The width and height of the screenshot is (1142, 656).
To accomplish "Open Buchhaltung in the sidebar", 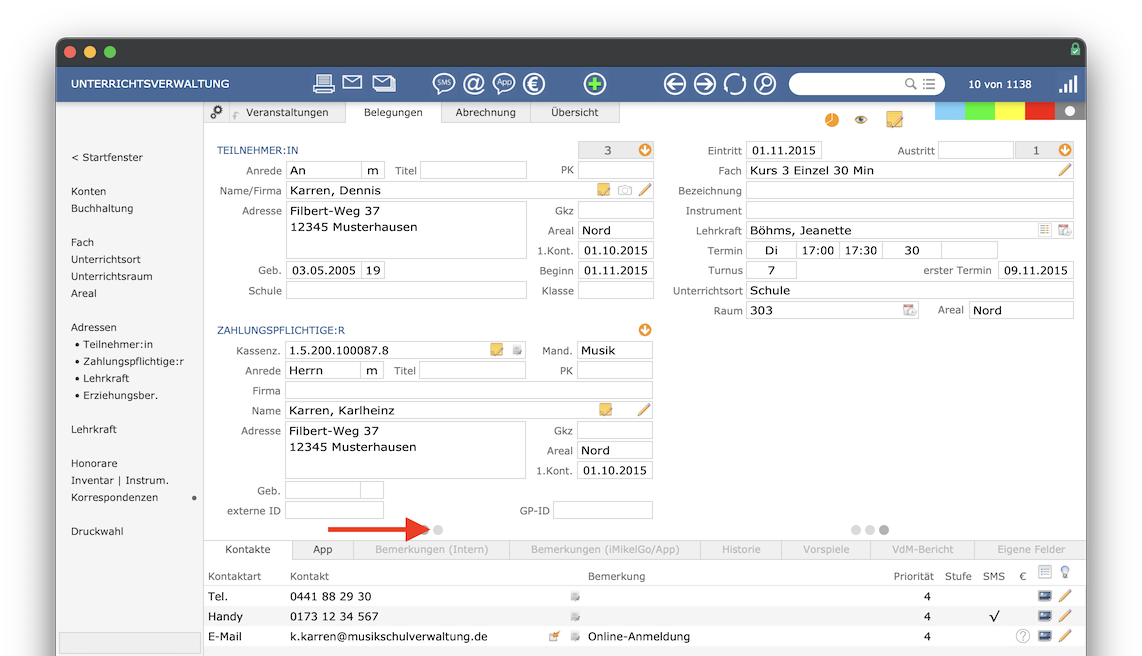I will [102, 208].
